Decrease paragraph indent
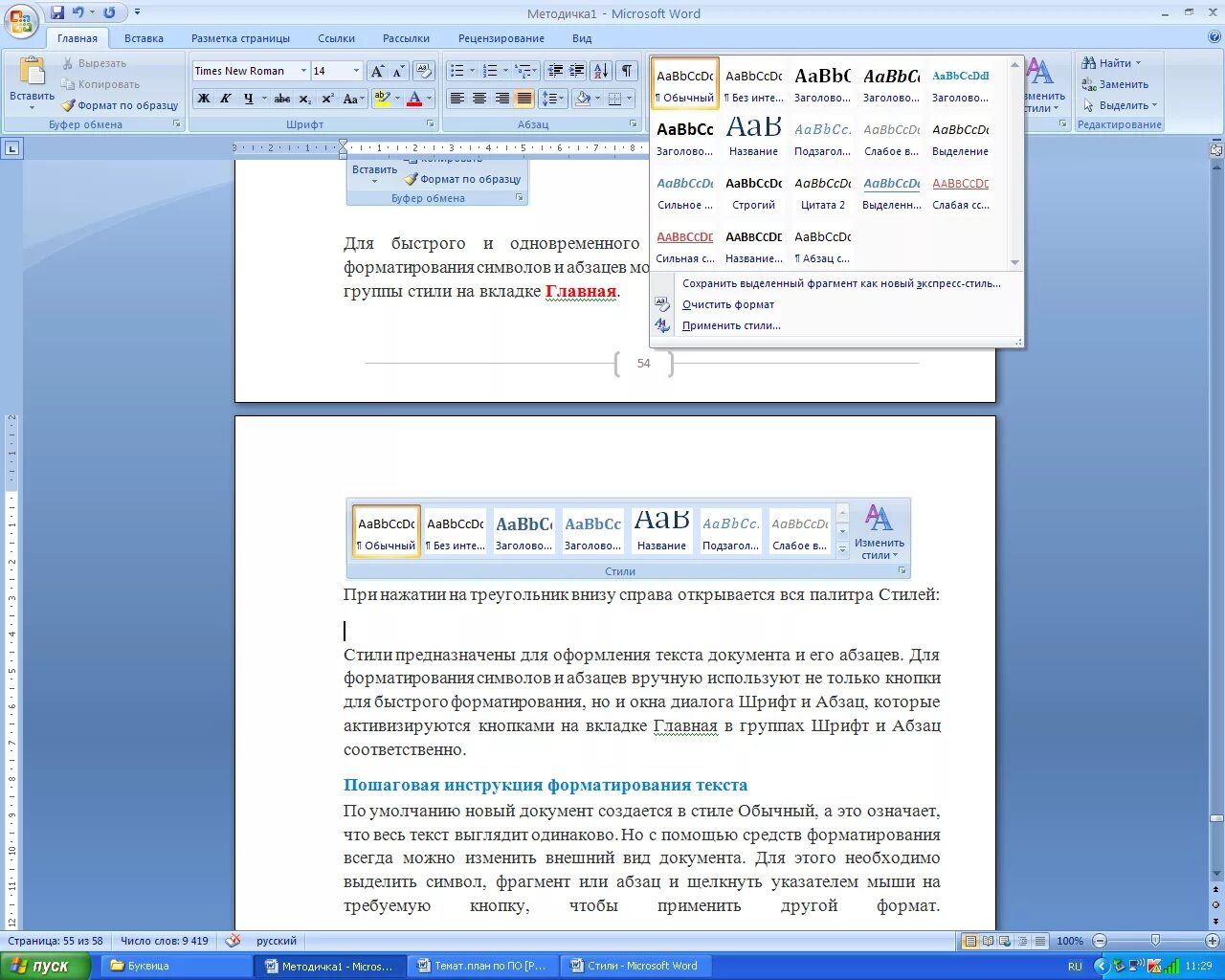The height and width of the screenshot is (980, 1225). [555, 71]
